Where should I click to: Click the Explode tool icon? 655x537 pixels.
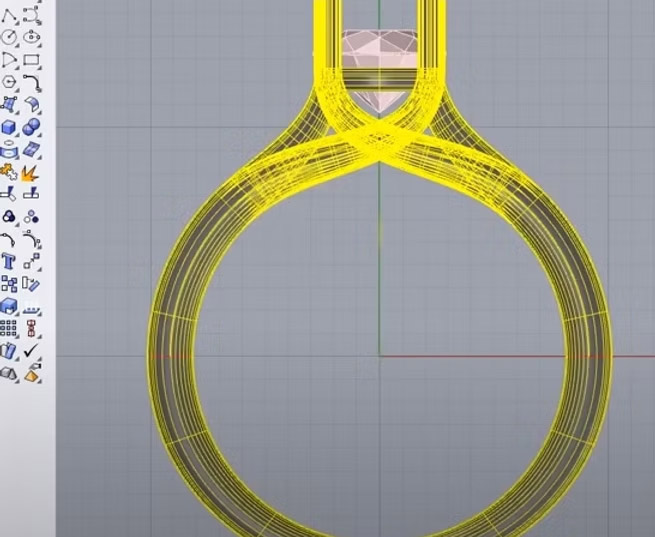click(32, 171)
